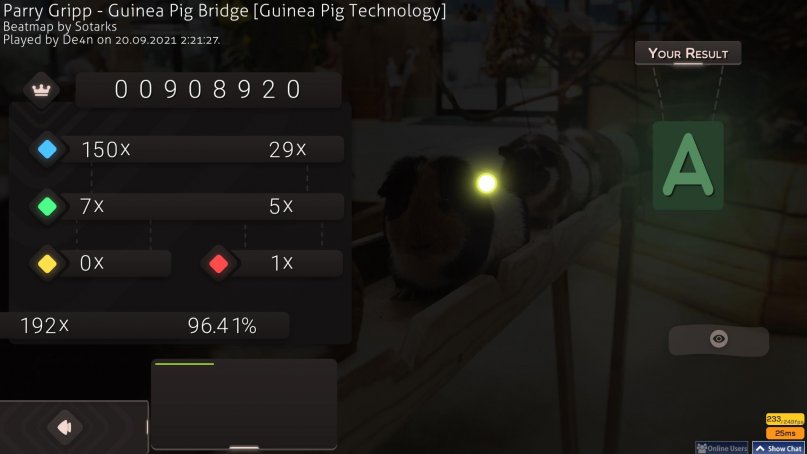The height and width of the screenshot is (454, 807).
Task: Click the 25ms latency indicator
Action: click(x=784, y=433)
